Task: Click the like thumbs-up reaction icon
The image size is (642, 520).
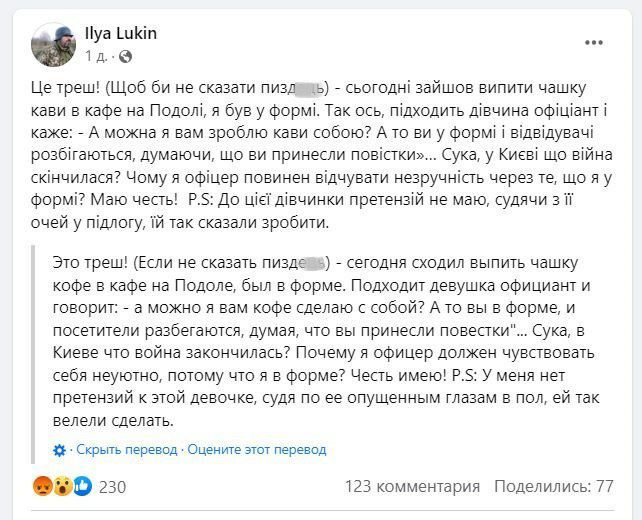Action: tap(82, 486)
